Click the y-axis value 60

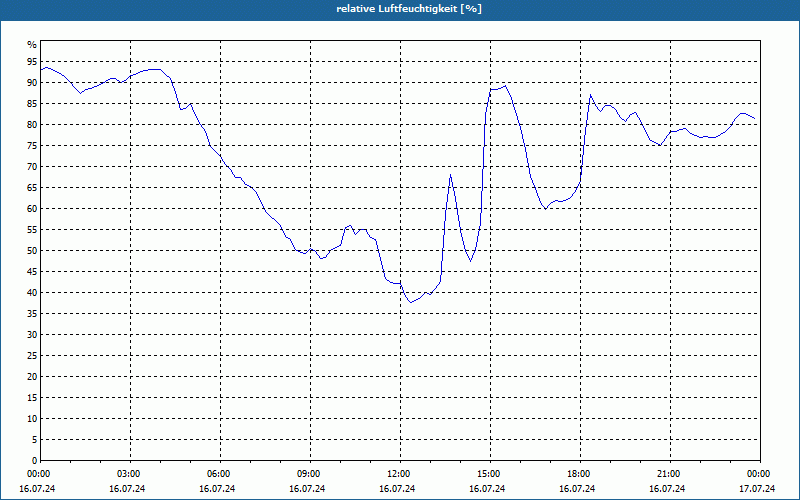32,209
